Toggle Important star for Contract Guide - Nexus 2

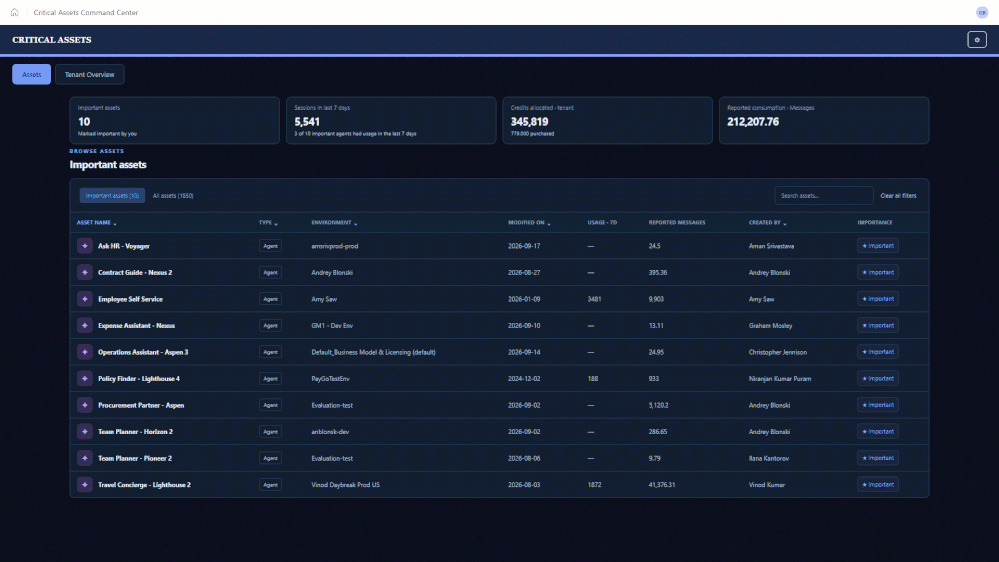tap(877, 272)
